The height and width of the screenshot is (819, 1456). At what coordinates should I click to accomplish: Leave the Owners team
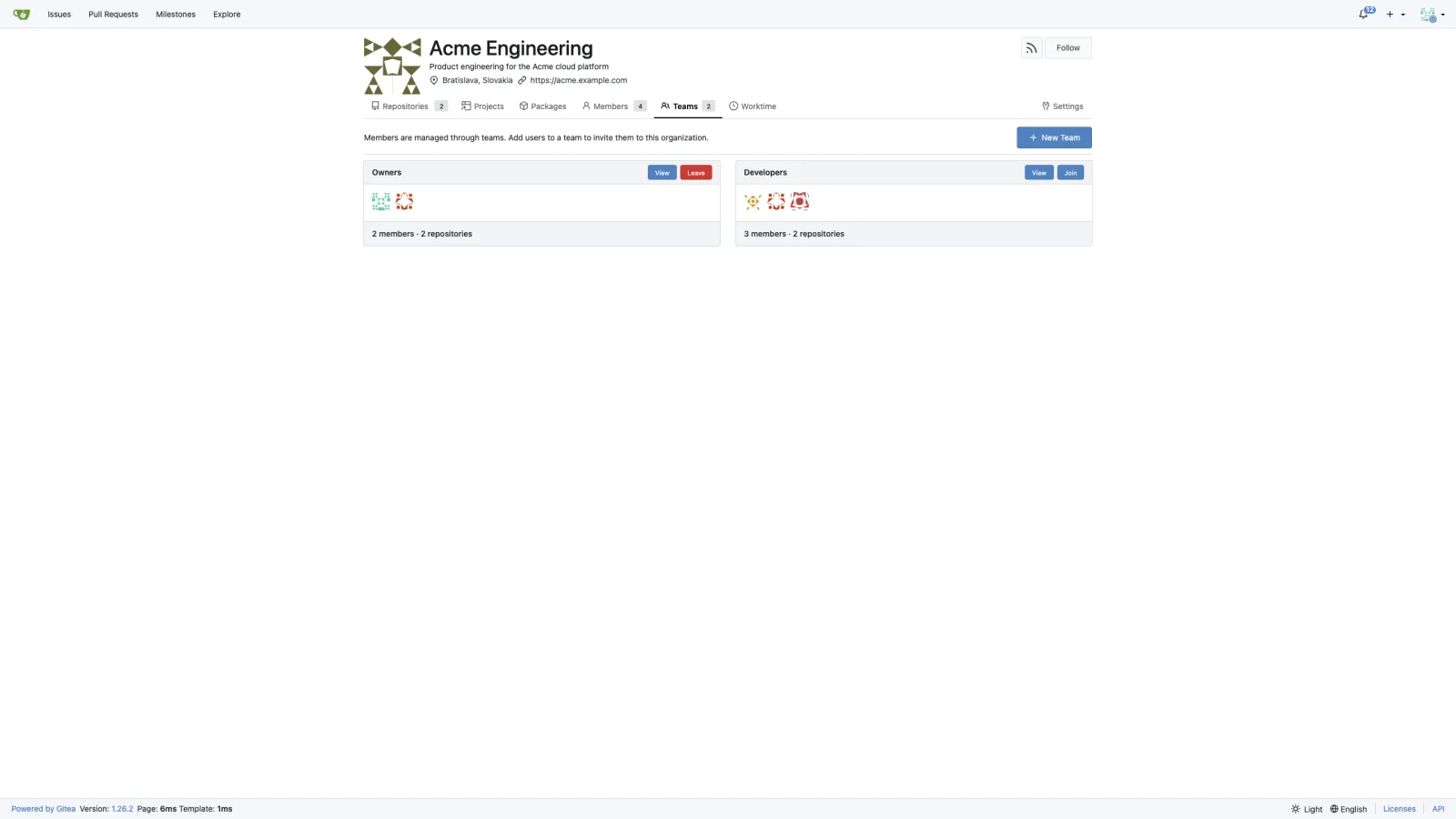click(696, 173)
